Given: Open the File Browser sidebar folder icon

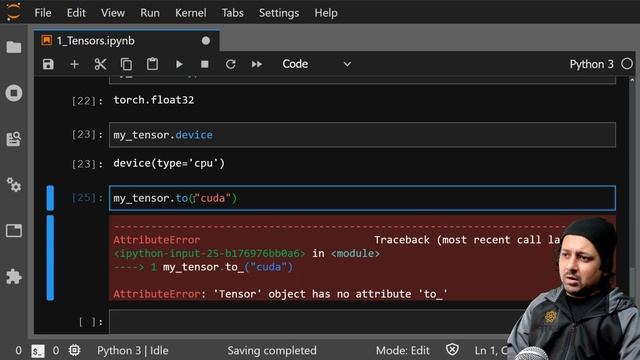Looking at the screenshot, I should (14, 47).
